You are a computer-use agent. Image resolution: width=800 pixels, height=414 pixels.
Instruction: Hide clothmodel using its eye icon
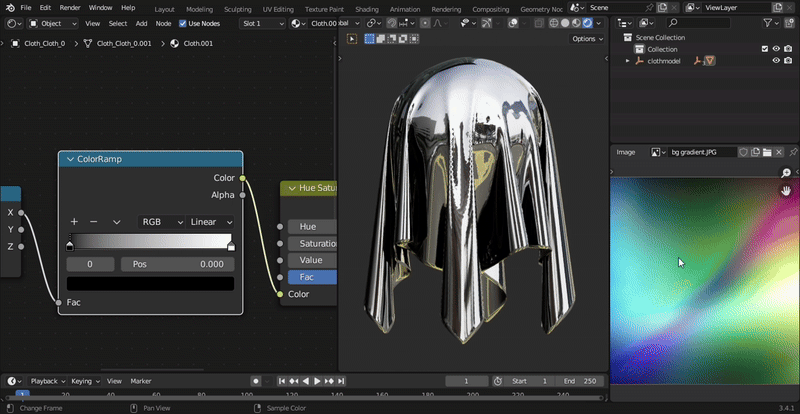click(776, 61)
